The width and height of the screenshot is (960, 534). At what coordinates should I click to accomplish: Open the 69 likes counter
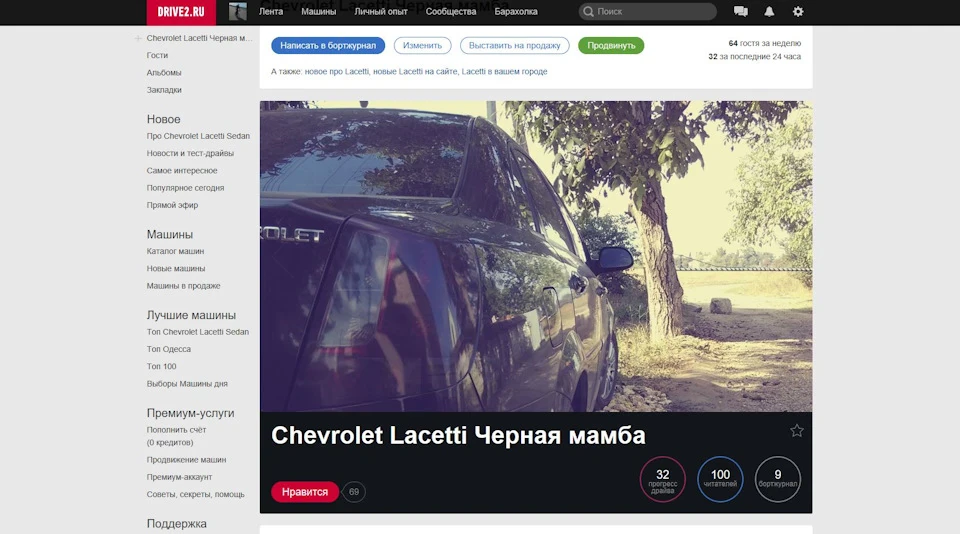pyautogui.click(x=354, y=492)
